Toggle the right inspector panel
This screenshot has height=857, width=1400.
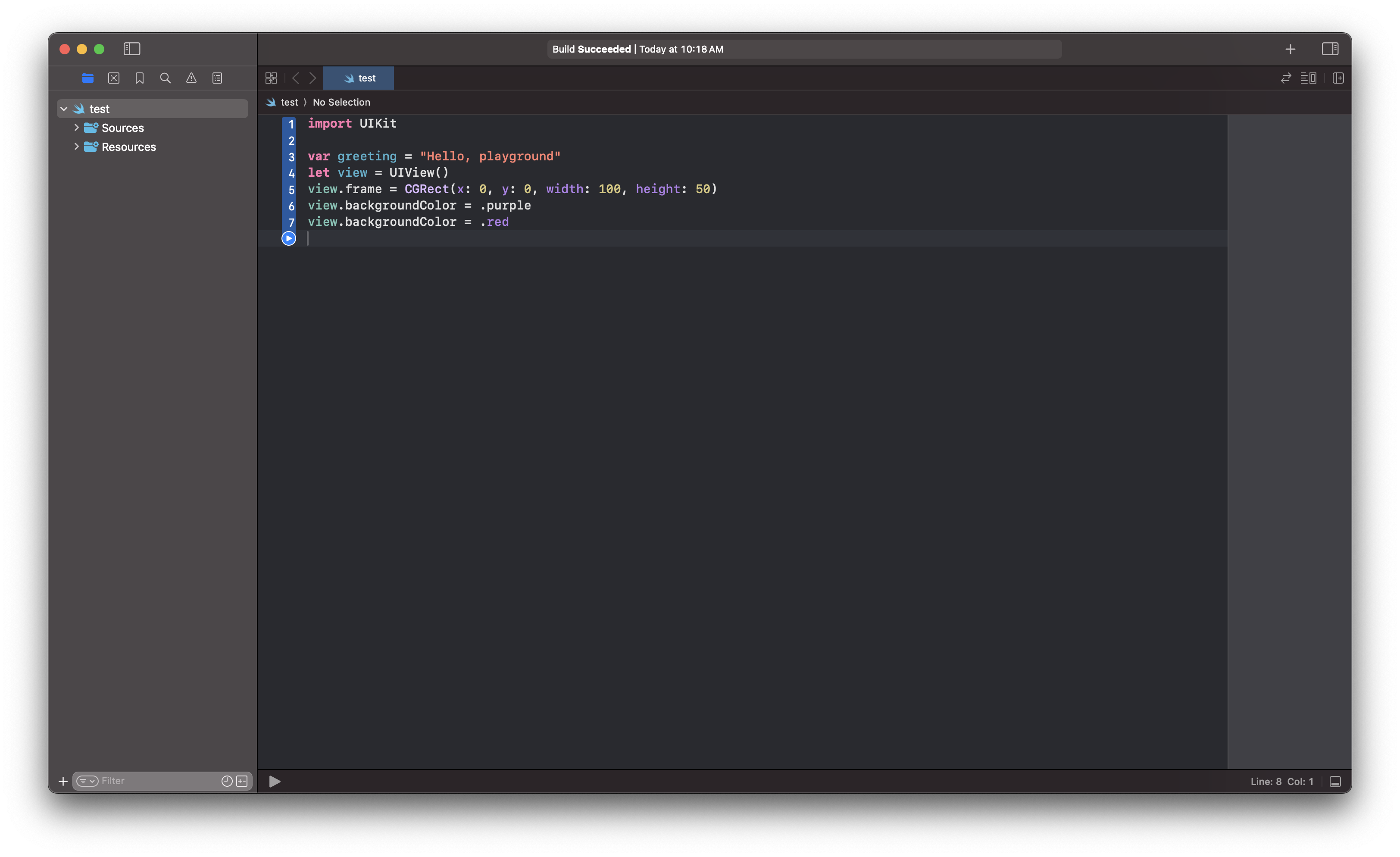[x=1330, y=49]
